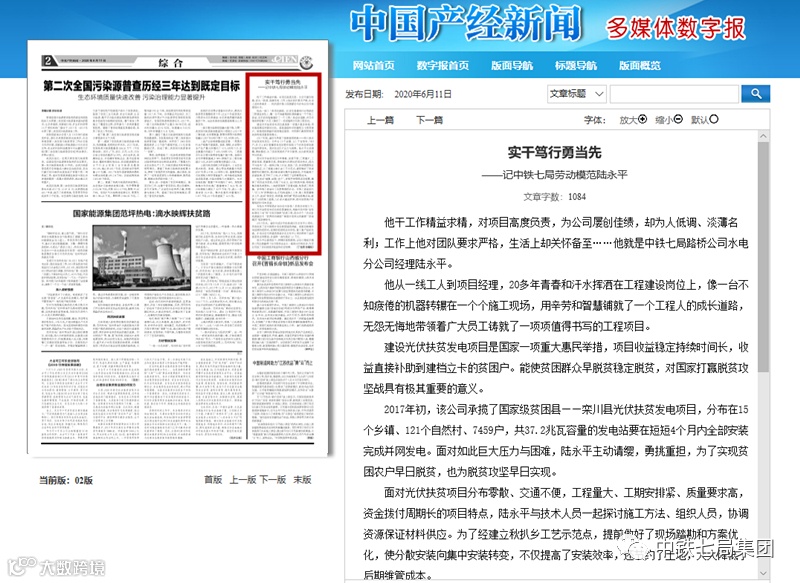Click the page number 2 badge on the newspaper
This screenshot has width=800, height=583.
[48, 61]
